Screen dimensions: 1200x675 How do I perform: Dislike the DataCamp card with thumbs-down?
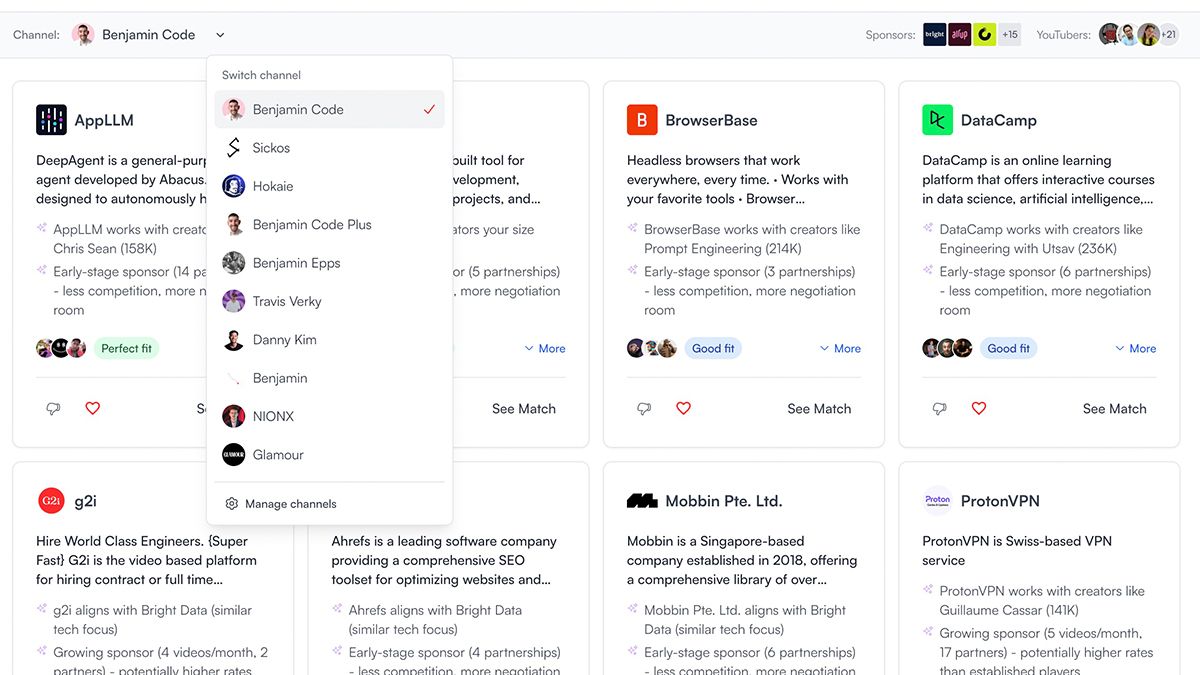coord(939,408)
